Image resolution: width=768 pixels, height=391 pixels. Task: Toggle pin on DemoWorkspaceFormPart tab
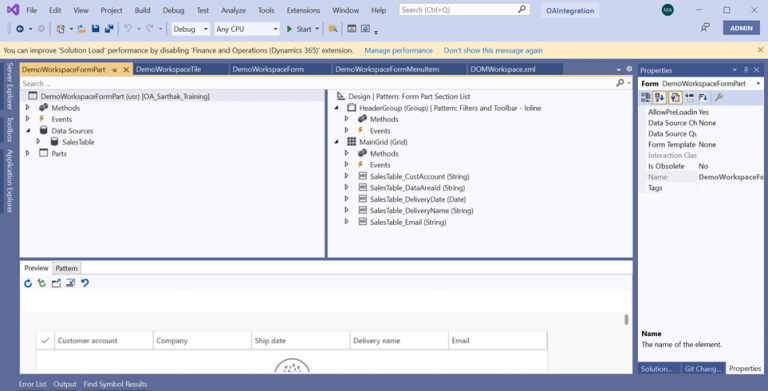(115, 70)
